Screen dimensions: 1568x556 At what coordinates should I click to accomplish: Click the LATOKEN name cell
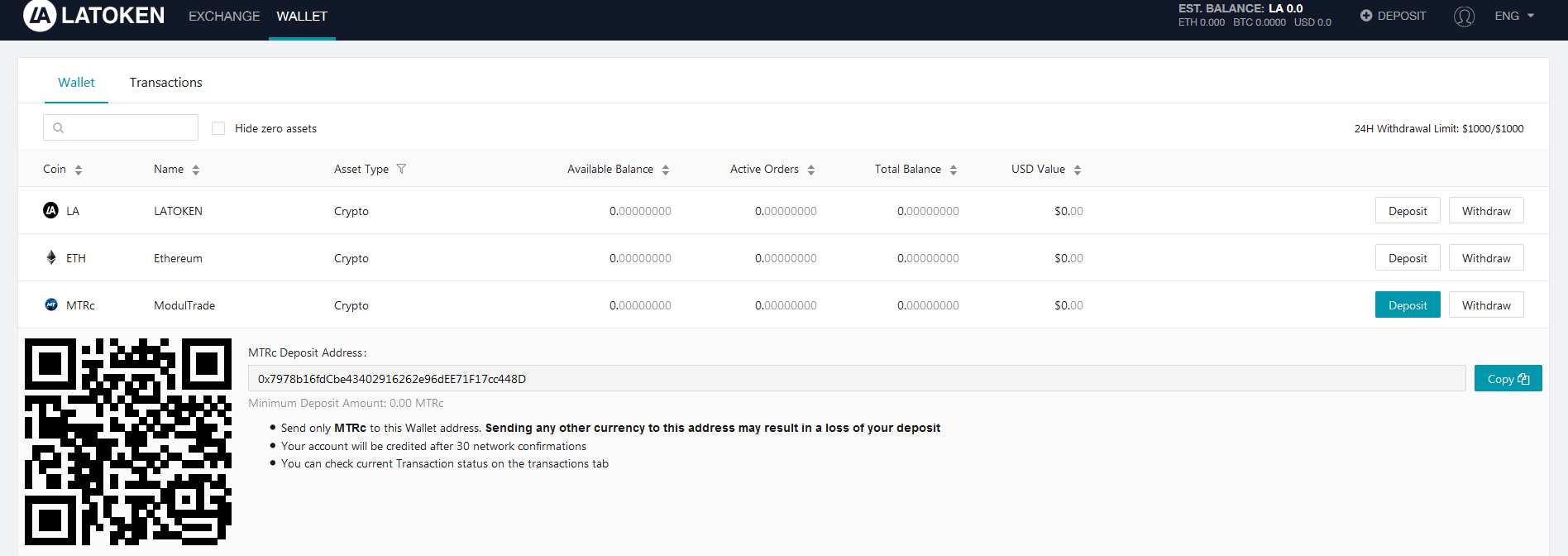tap(178, 211)
